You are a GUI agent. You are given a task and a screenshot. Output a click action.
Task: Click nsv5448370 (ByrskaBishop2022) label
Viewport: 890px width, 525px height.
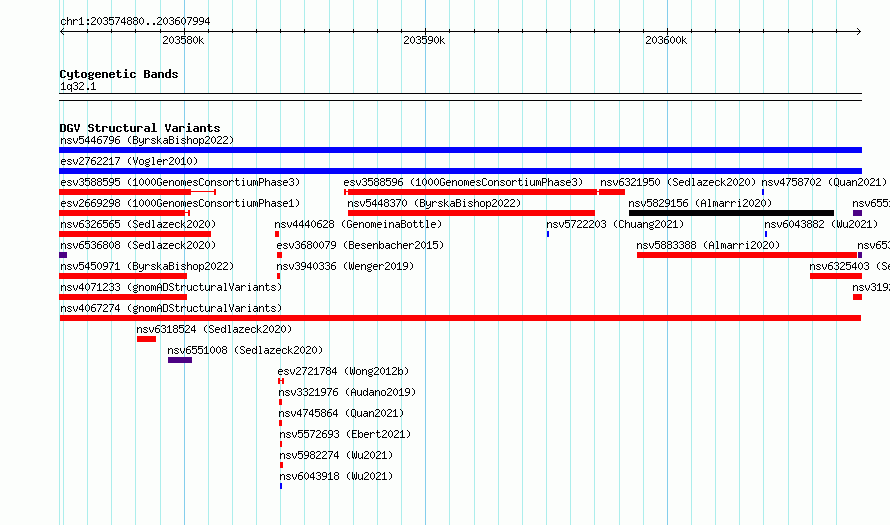point(434,203)
